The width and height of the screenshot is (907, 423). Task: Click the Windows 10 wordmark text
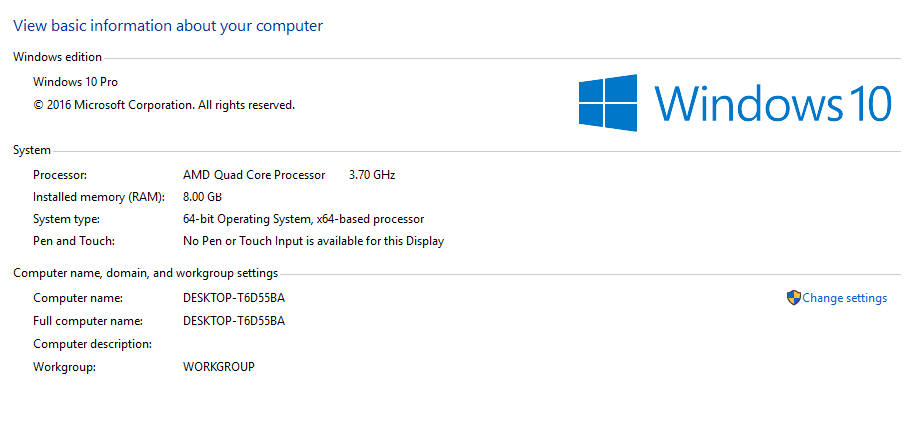click(x=773, y=103)
